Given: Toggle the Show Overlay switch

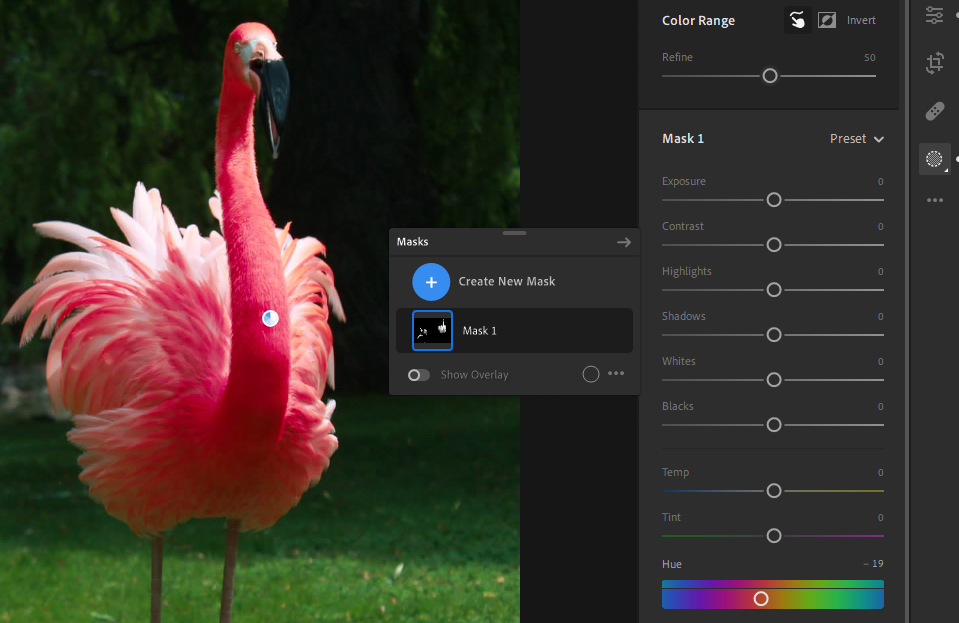Looking at the screenshot, I should coord(419,375).
